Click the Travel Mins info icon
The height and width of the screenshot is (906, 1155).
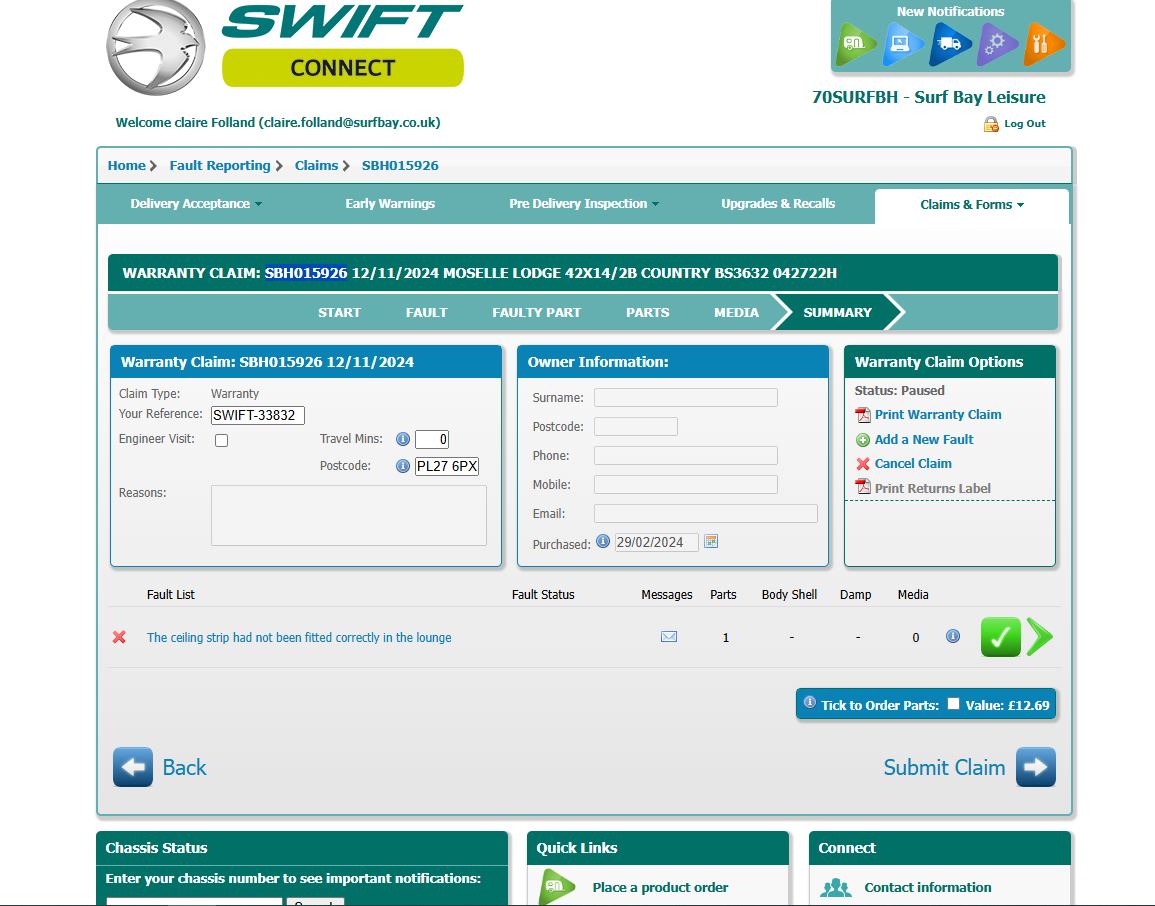pos(403,439)
